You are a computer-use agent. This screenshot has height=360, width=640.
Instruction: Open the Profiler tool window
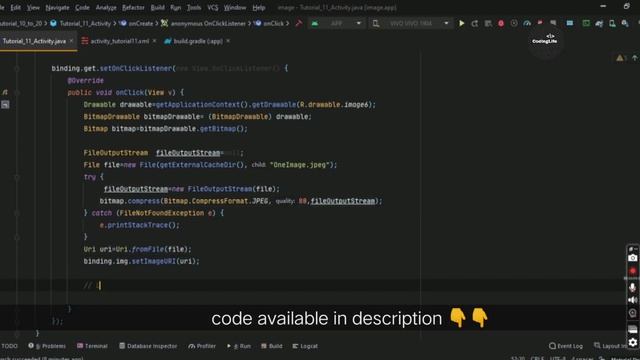coord(202,346)
